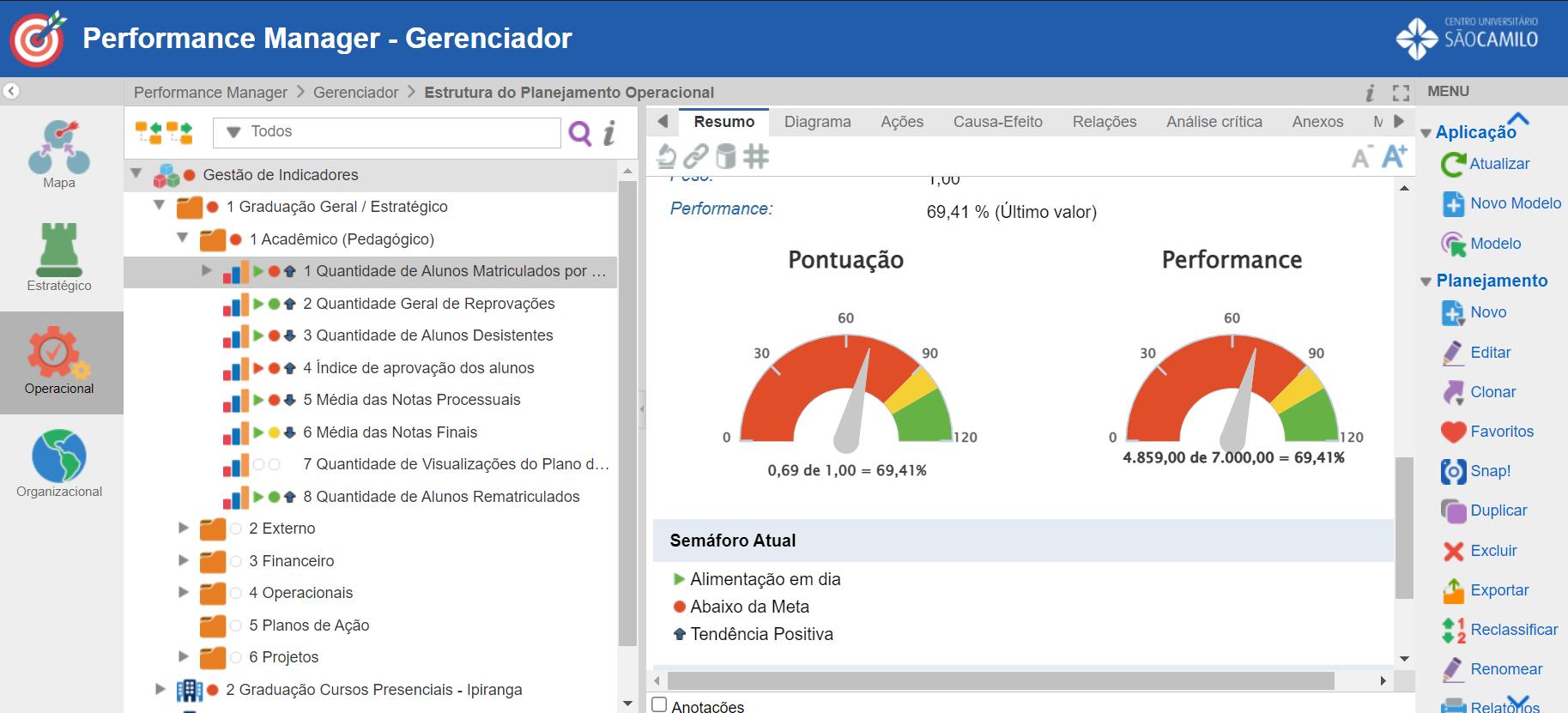Click the Clonar link
1568x713 pixels.
1493,392
